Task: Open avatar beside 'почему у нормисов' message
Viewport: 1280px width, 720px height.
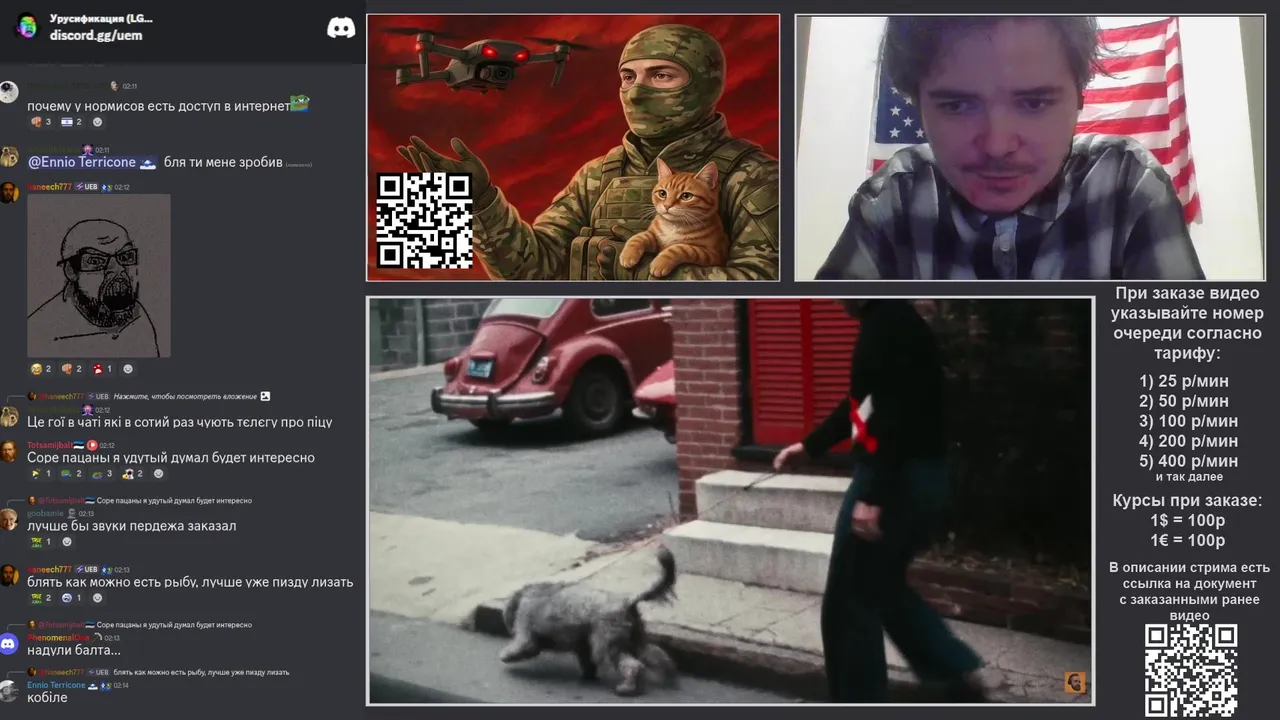Action: point(9,93)
